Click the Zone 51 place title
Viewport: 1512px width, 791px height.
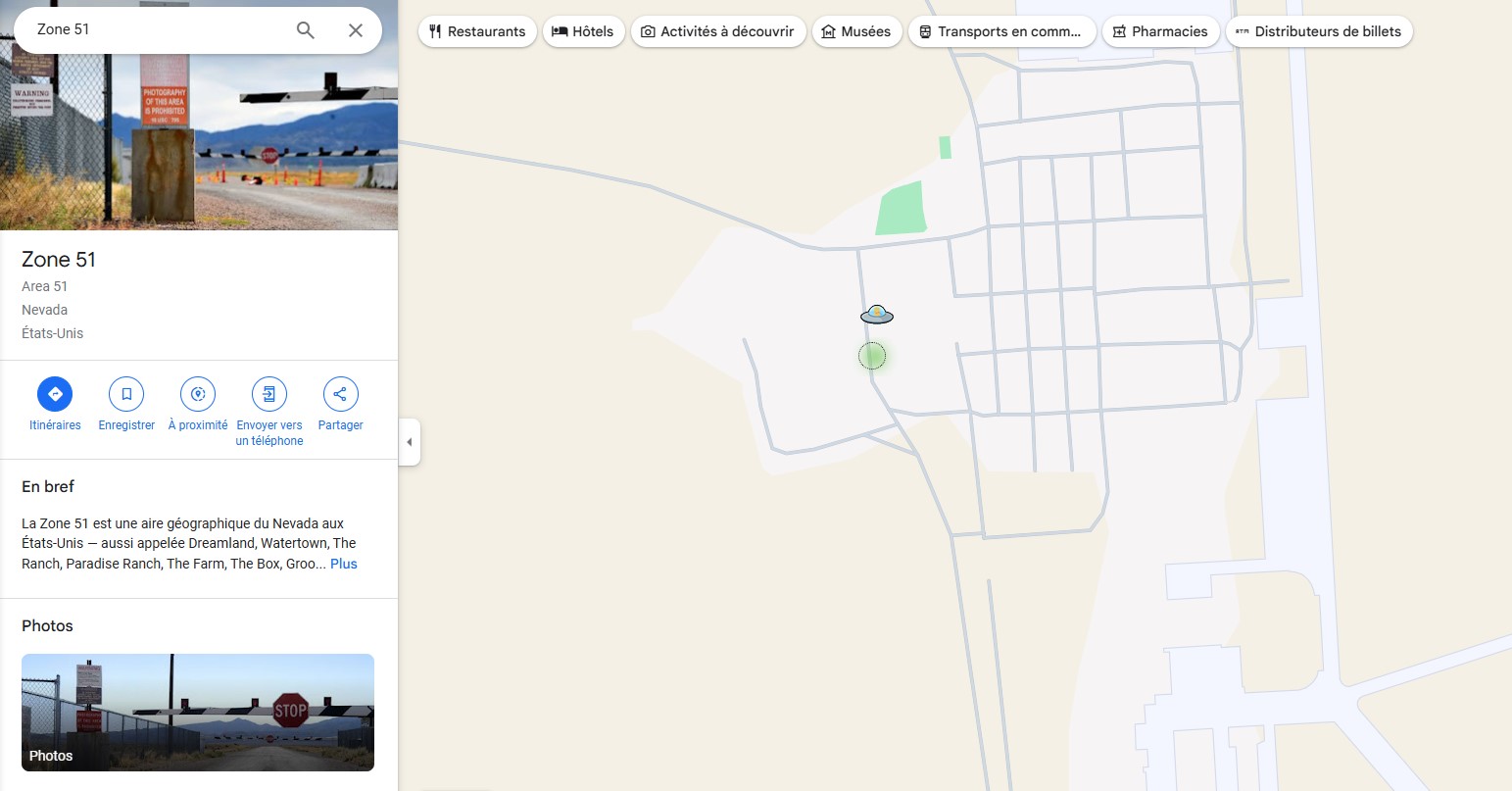pyautogui.click(x=59, y=260)
